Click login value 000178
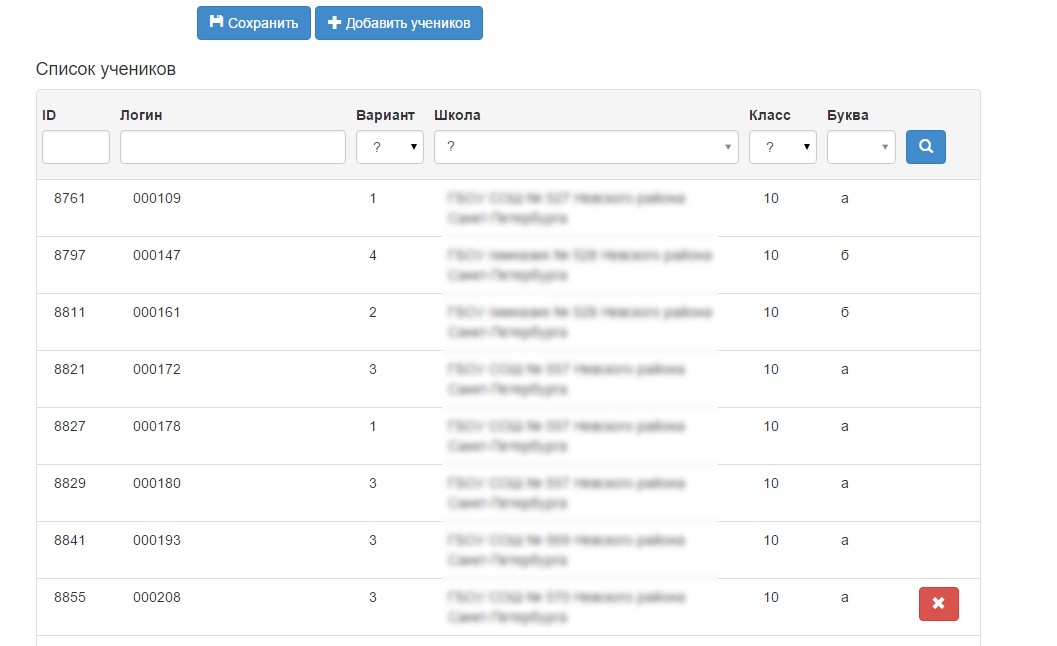Screen dimensions: 1057x646 point(156,426)
